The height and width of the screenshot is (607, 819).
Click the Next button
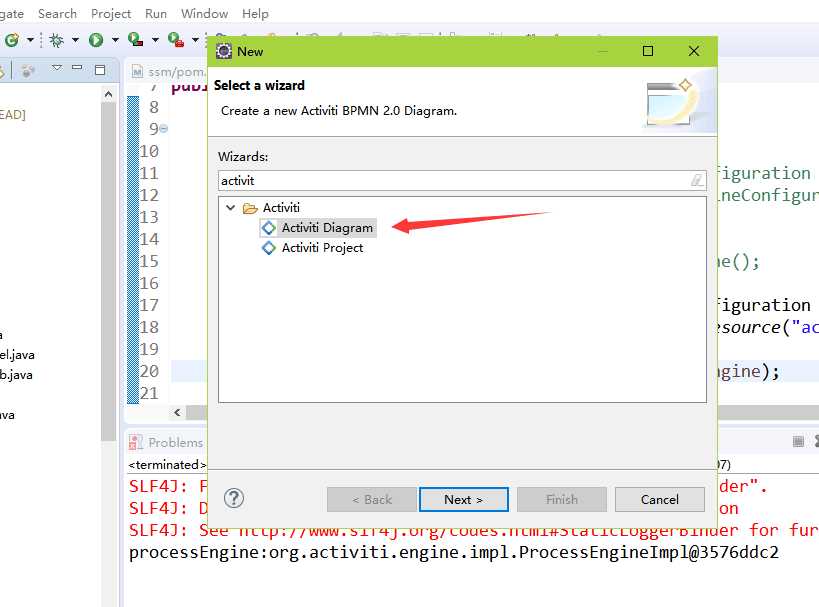pyautogui.click(x=464, y=499)
